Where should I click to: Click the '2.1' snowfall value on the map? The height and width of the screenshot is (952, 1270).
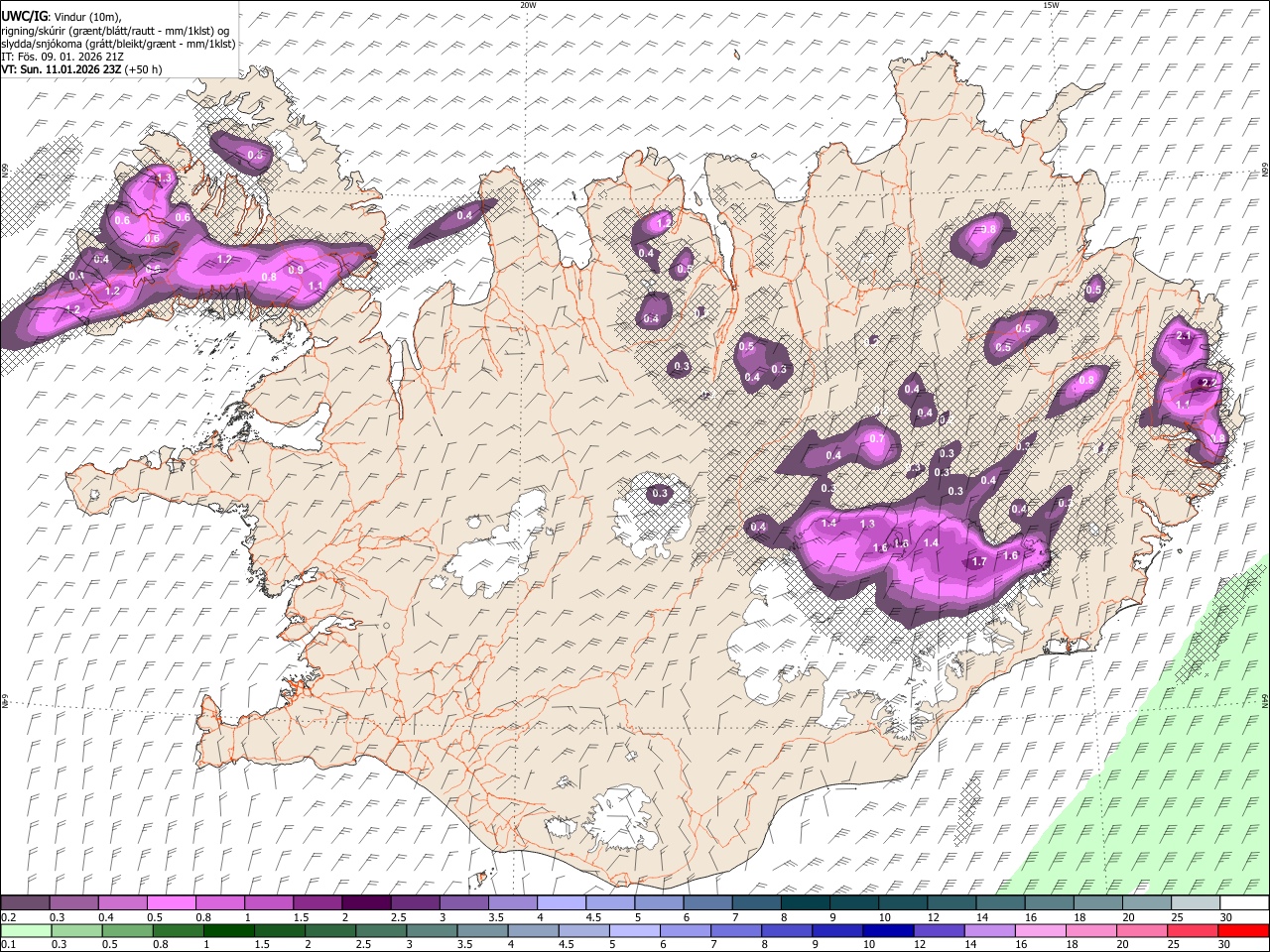tap(1184, 336)
